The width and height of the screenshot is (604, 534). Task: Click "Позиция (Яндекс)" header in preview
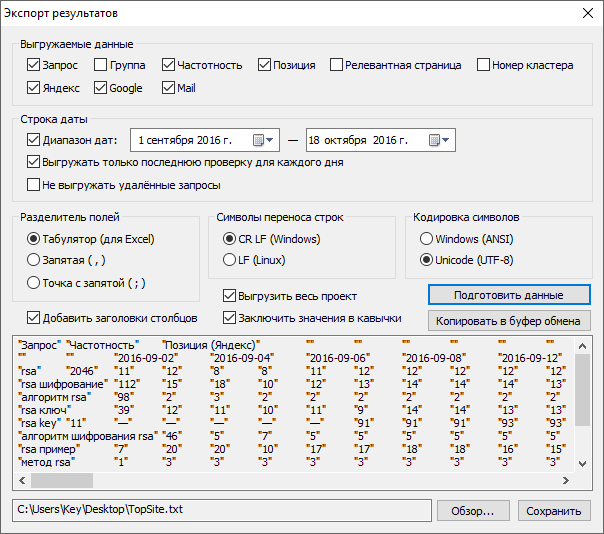[x=211, y=345]
